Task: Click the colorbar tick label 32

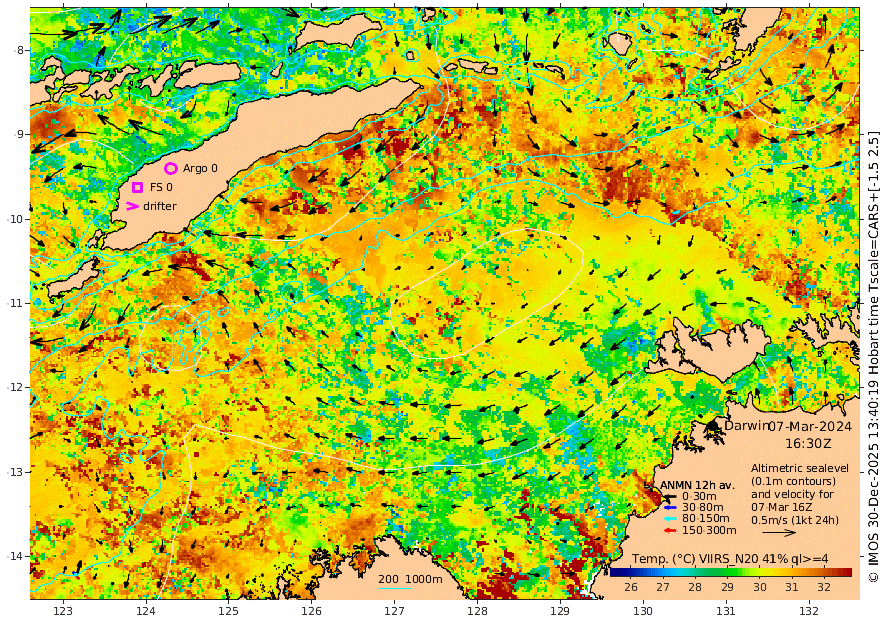Action: (823, 587)
